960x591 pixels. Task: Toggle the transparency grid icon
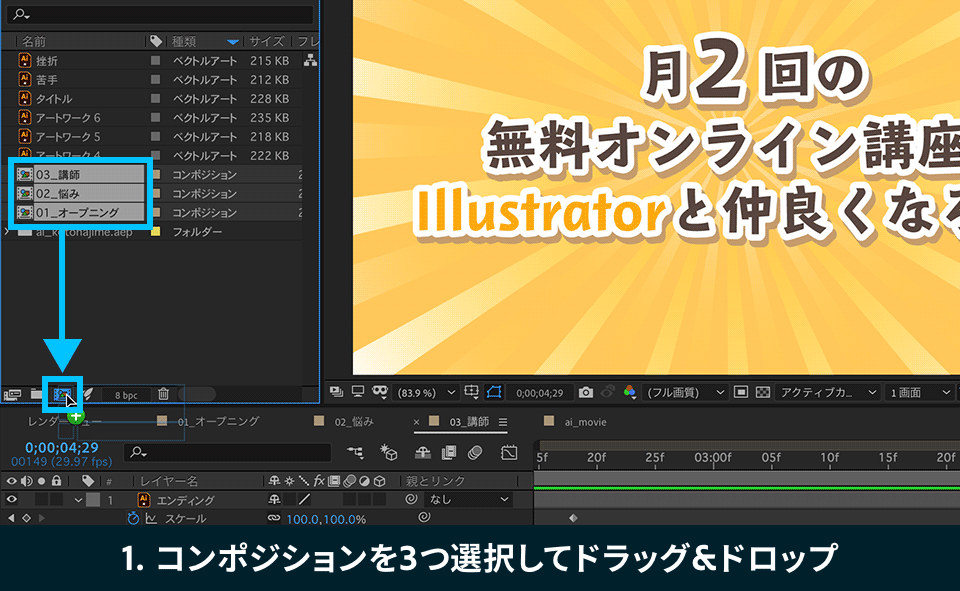(763, 392)
